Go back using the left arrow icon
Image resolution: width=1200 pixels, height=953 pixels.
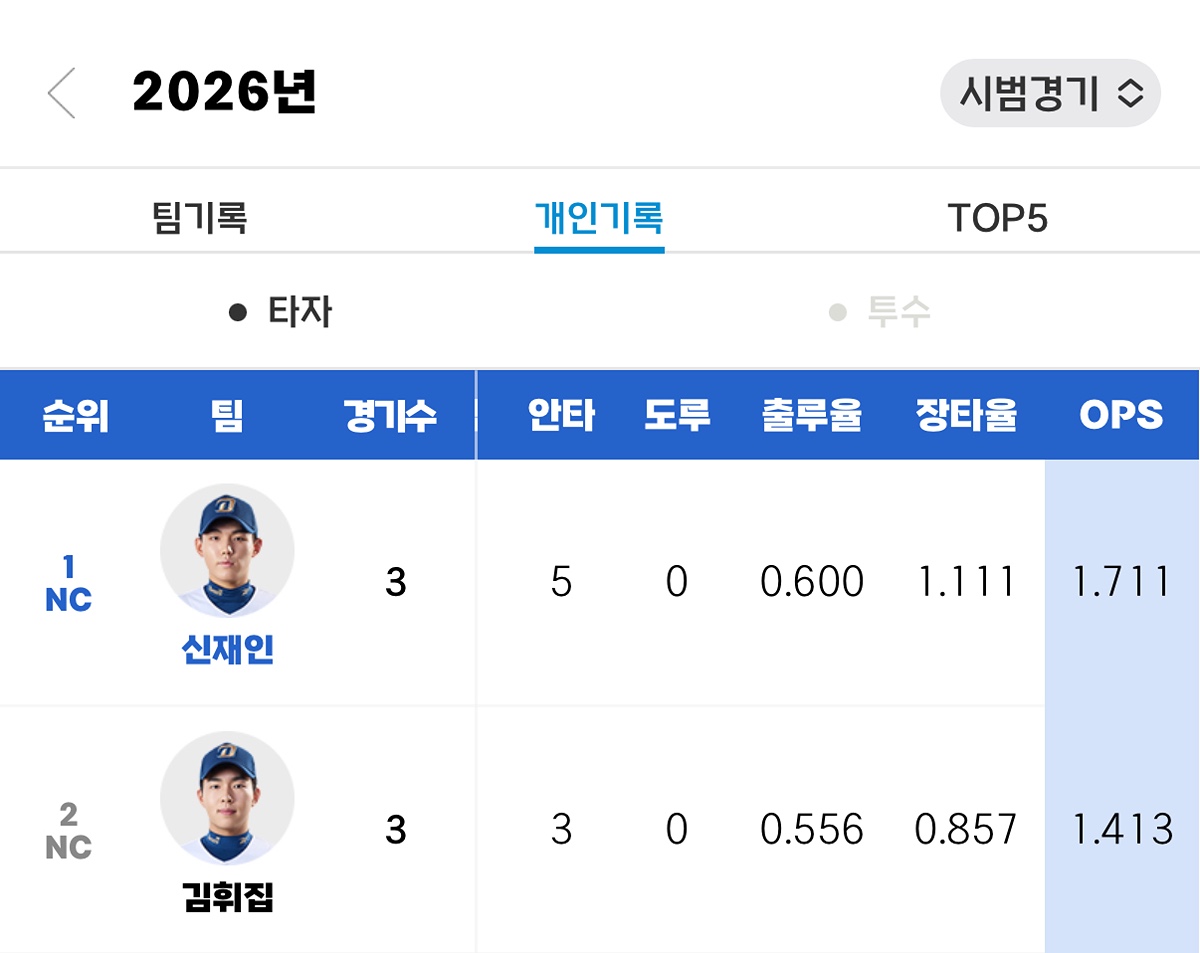pyautogui.click(x=61, y=94)
